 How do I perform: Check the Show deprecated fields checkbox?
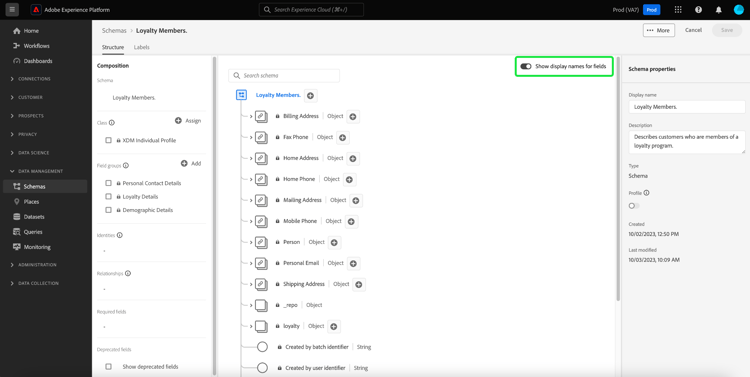[x=109, y=366]
